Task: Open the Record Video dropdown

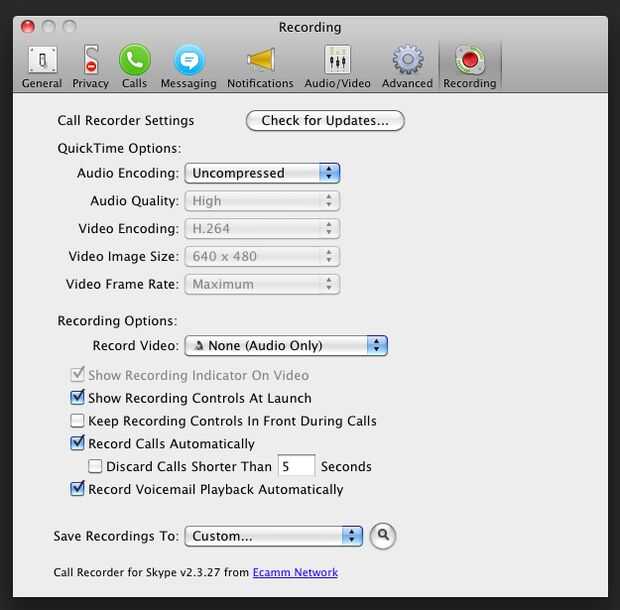Action: [286, 346]
